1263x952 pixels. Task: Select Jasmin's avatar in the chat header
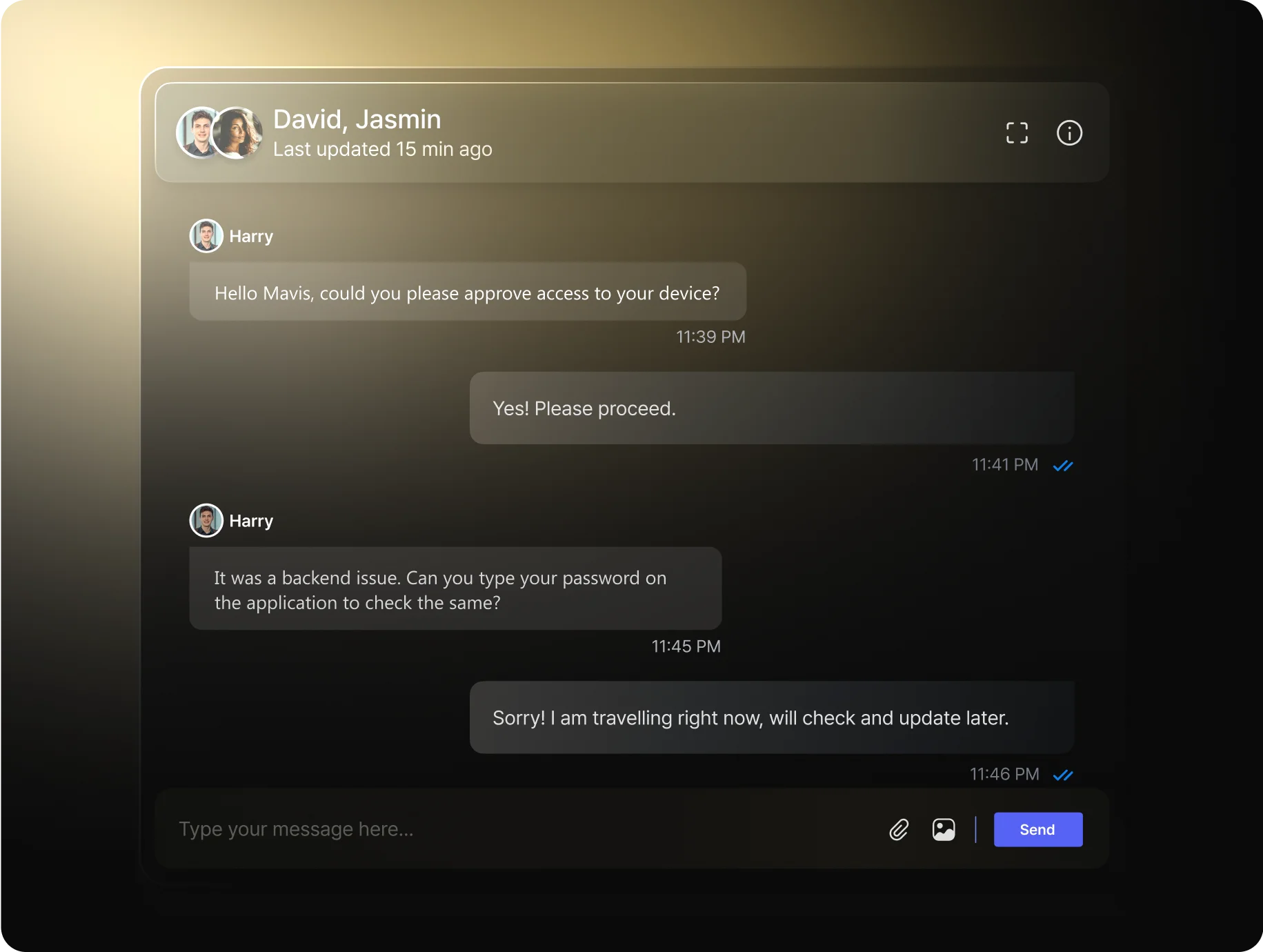tap(238, 132)
